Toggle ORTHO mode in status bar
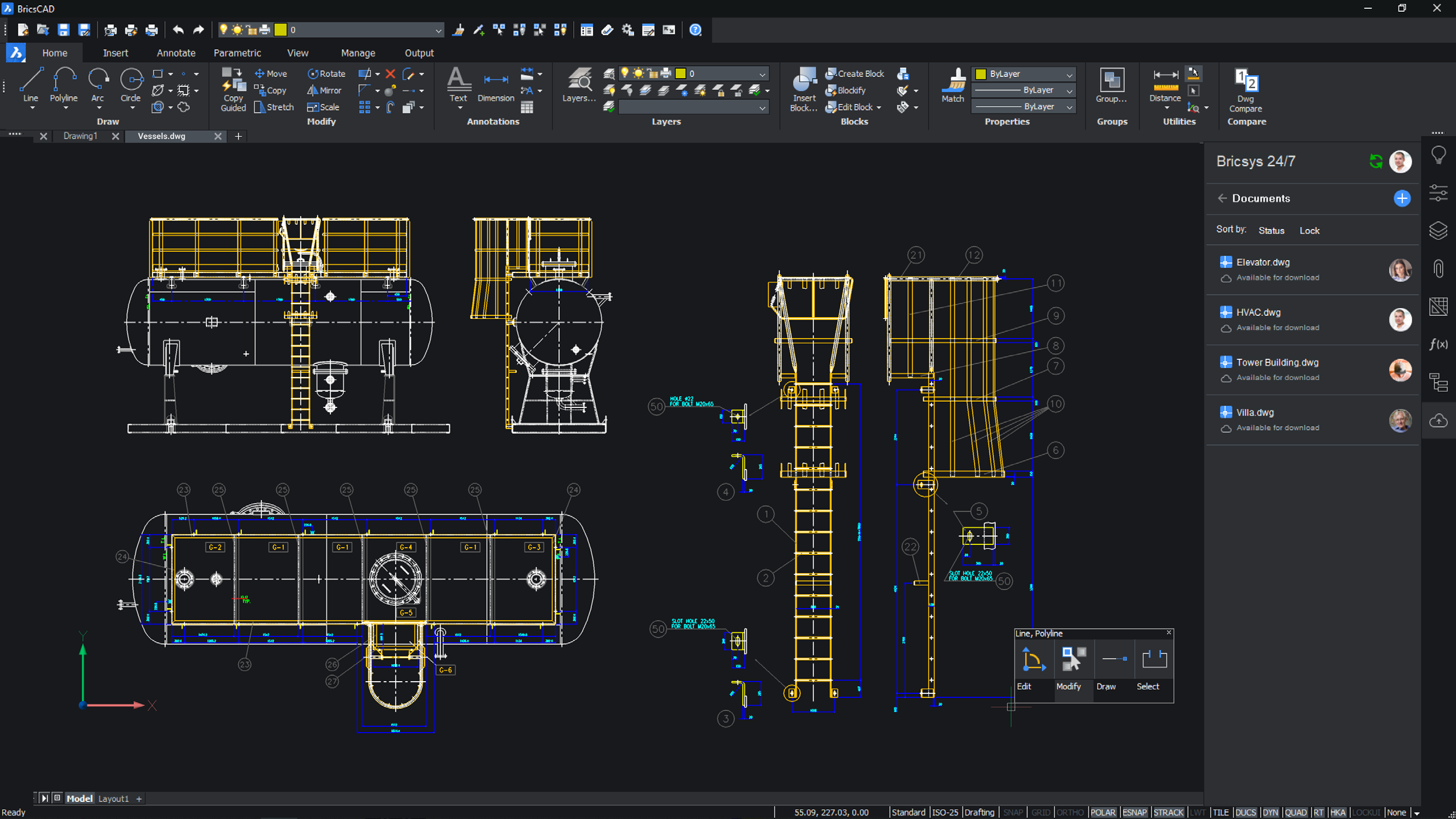 click(x=1070, y=813)
